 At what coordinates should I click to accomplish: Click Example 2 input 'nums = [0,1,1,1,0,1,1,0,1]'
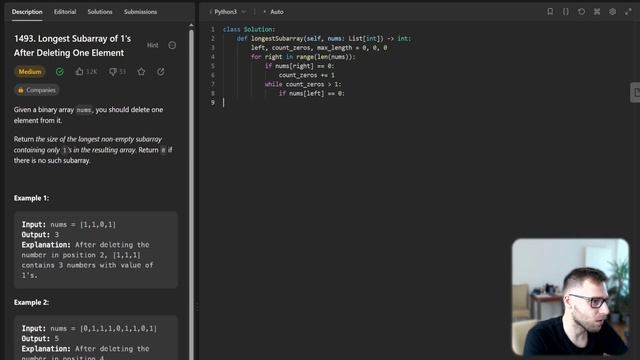104,329
